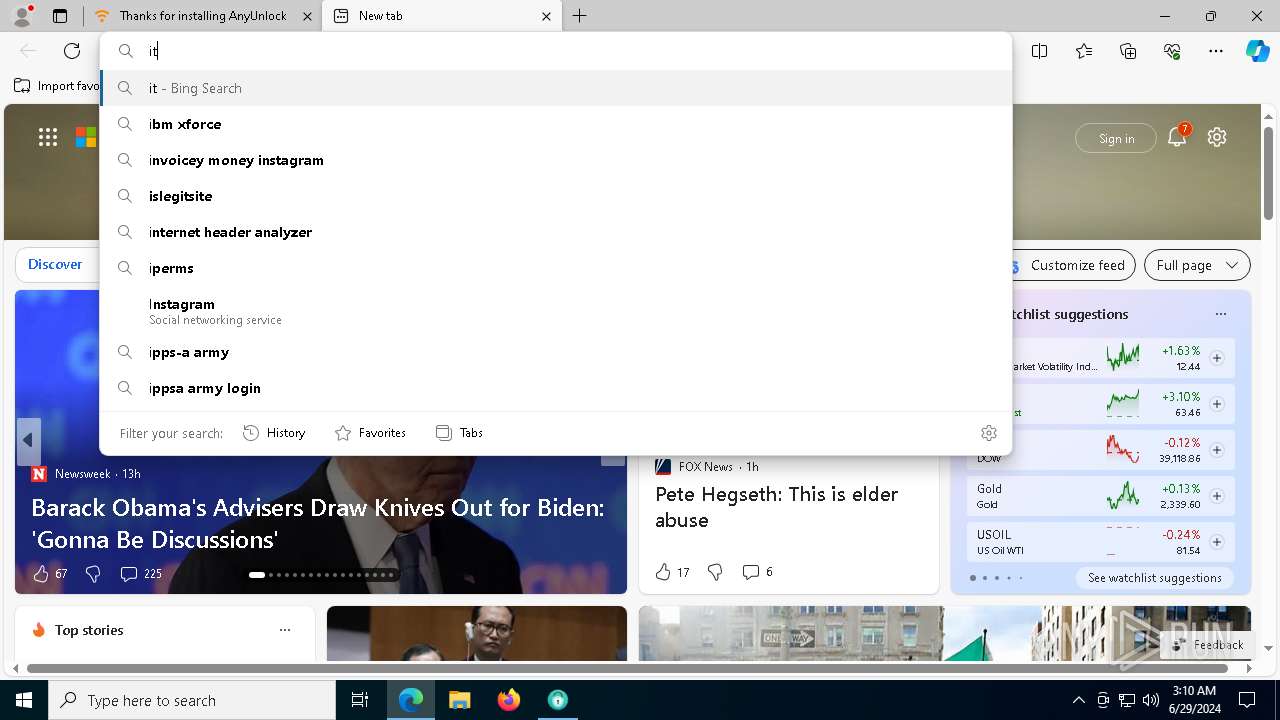Image resolution: width=1280 pixels, height=720 pixels.
Task: Like the FOX News article
Action: pyautogui.click(x=672, y=572)
